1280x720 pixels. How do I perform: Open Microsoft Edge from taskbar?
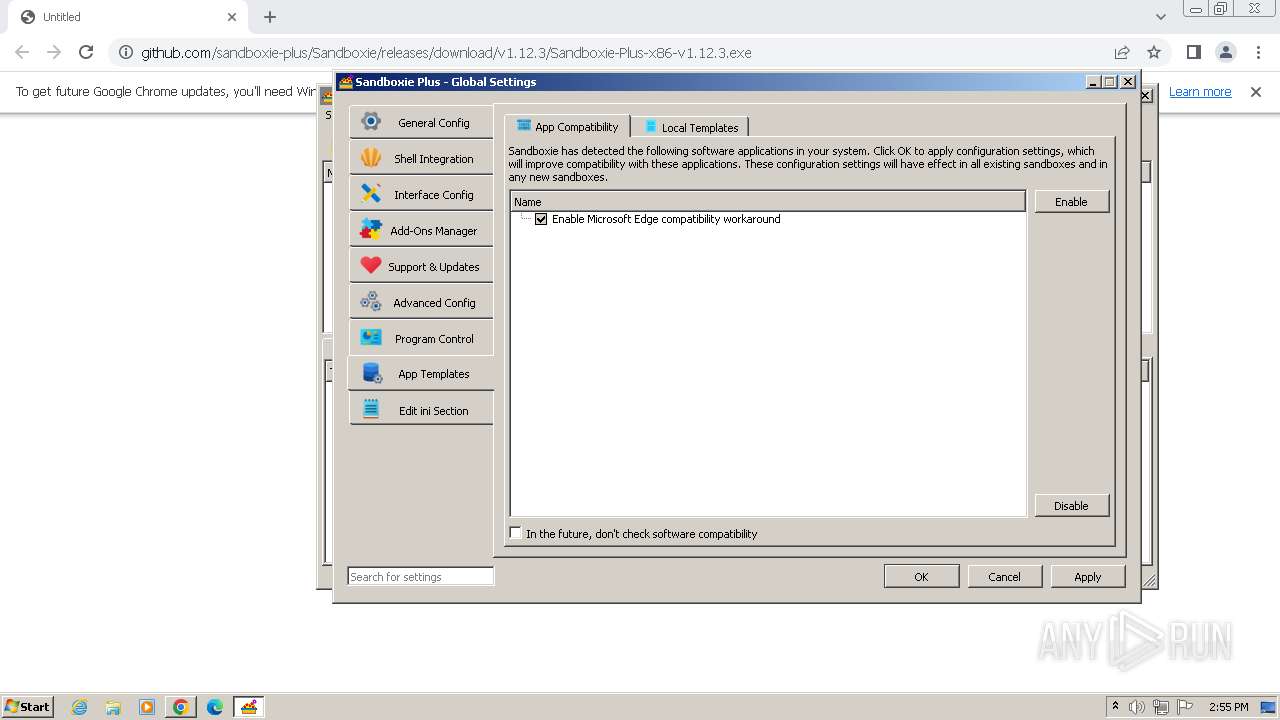pos(215,707)
